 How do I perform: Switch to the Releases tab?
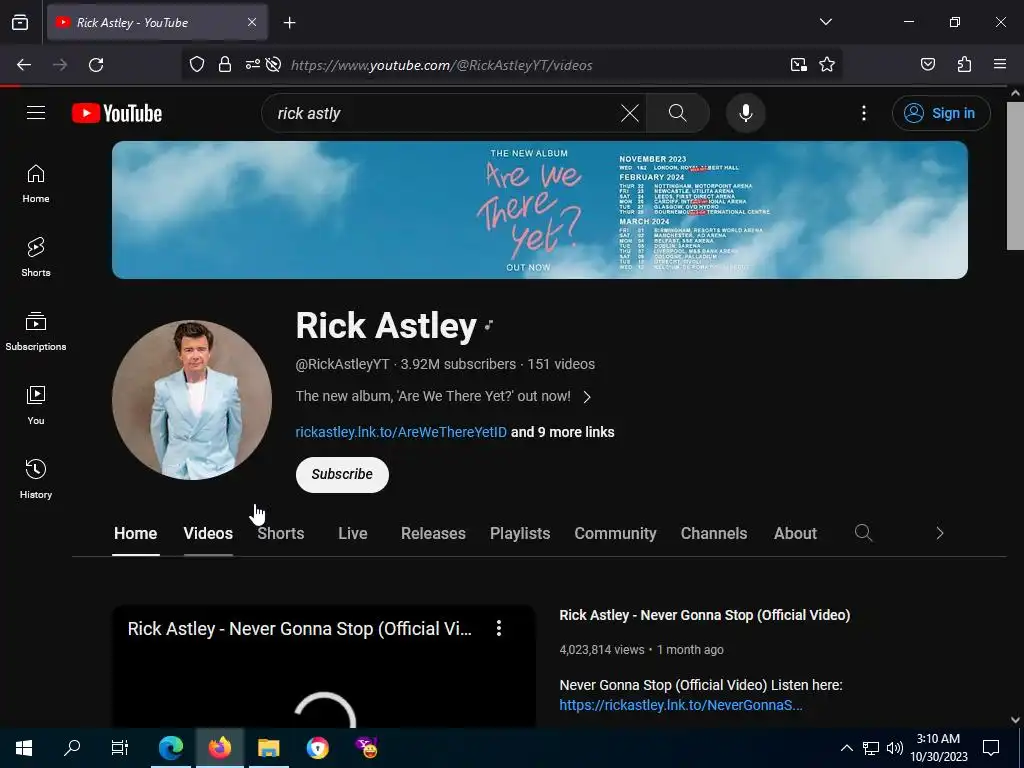(433, 533)
